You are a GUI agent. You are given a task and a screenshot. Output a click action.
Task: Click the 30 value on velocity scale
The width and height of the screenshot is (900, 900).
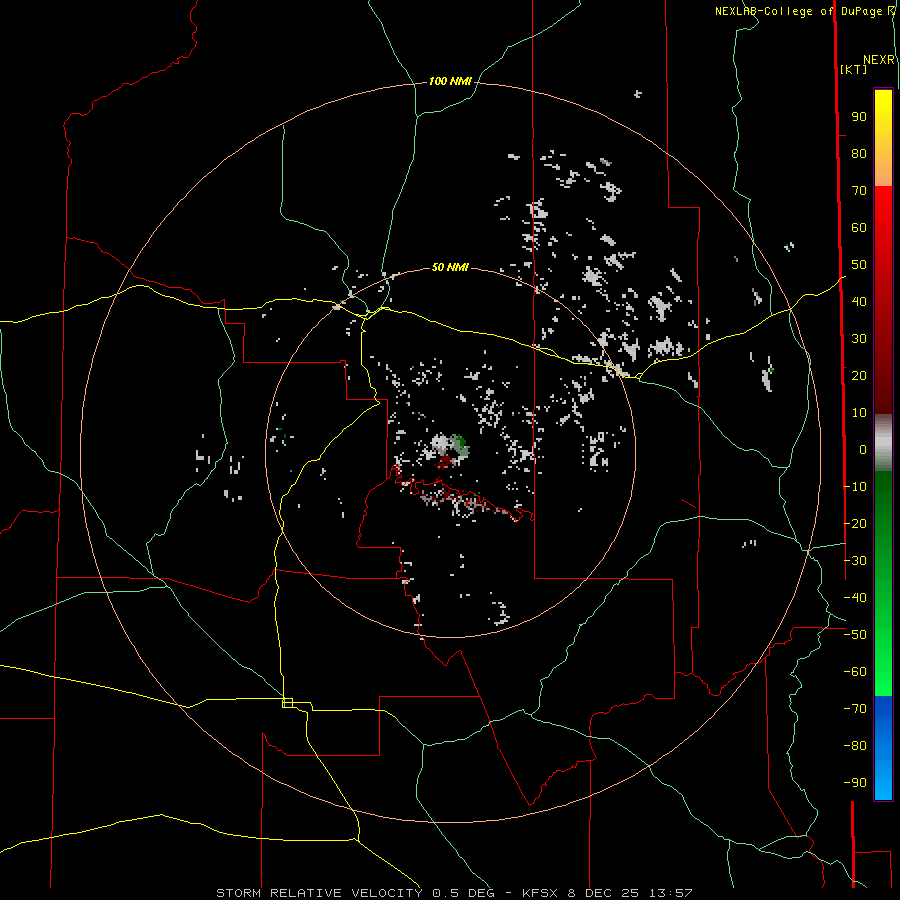pos(859,339)
